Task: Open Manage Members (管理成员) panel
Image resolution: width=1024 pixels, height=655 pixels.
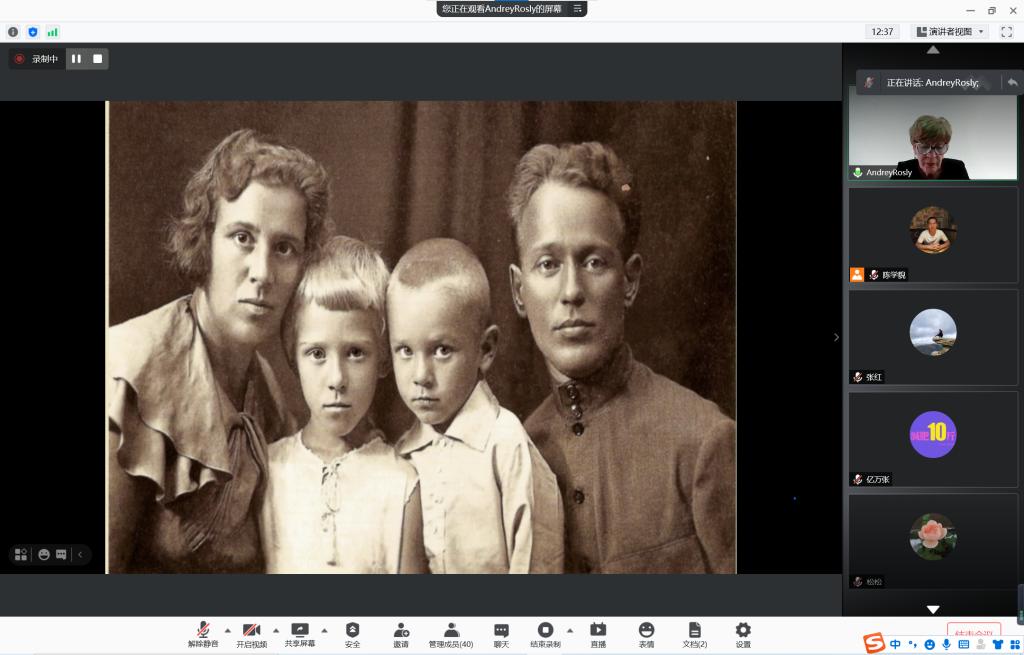Action: click(x=451, y=634)
